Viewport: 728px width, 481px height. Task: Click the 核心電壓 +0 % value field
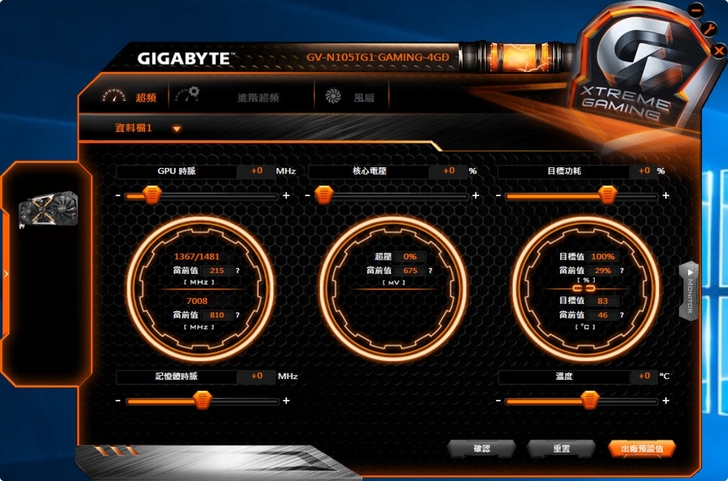448,171
